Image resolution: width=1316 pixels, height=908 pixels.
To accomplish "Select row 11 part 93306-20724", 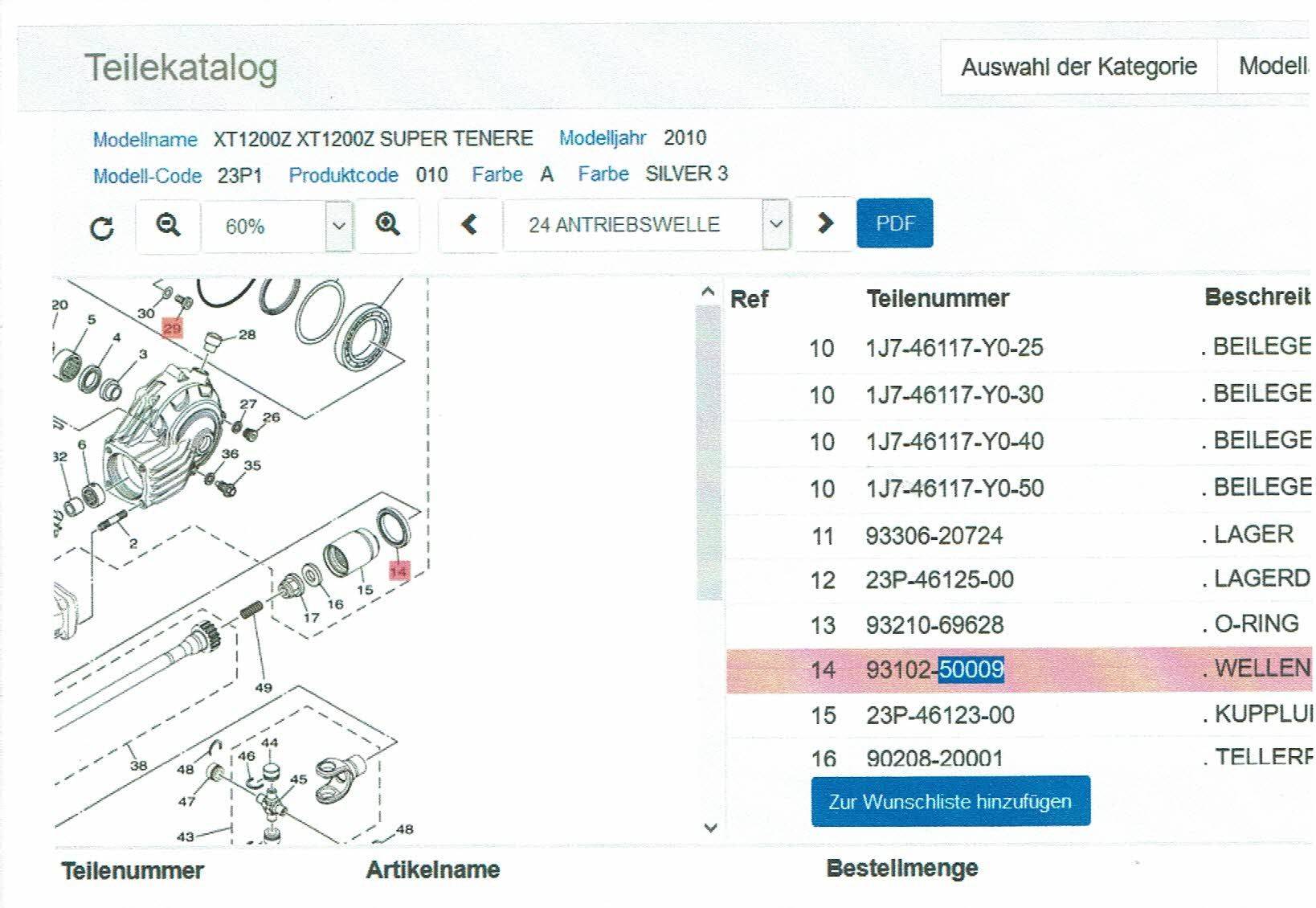I will point(934,535).
